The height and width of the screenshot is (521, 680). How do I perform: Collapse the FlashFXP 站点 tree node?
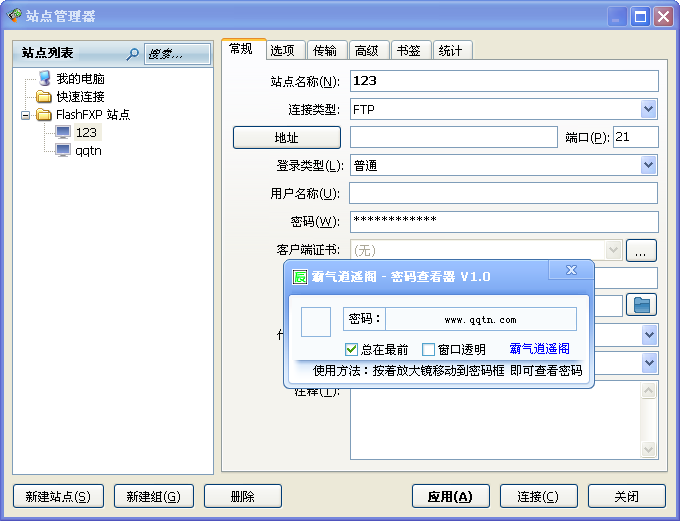pyautogui.click(x=25, y=115)
